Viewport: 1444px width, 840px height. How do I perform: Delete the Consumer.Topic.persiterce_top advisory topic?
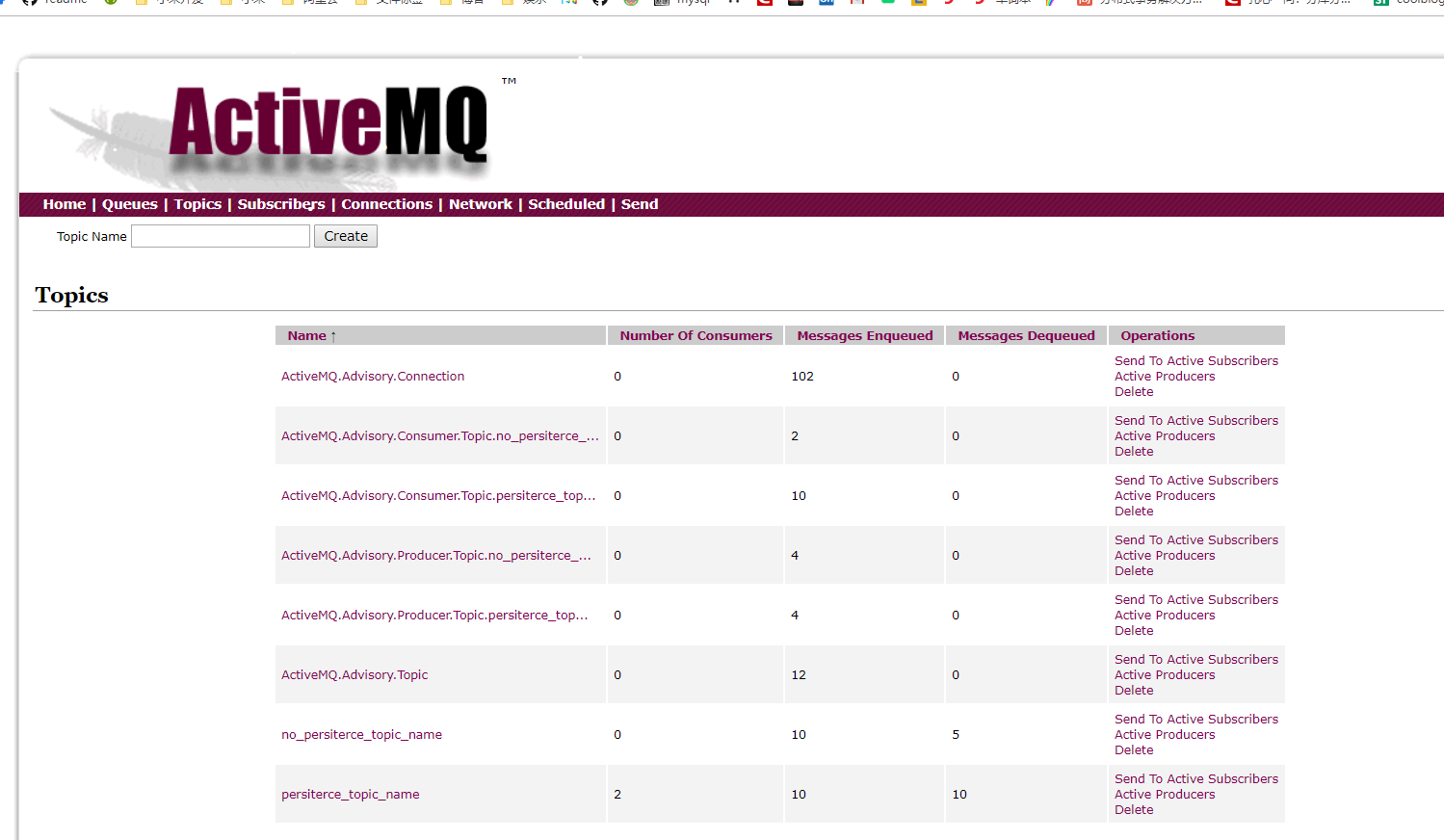(1134, 512)
